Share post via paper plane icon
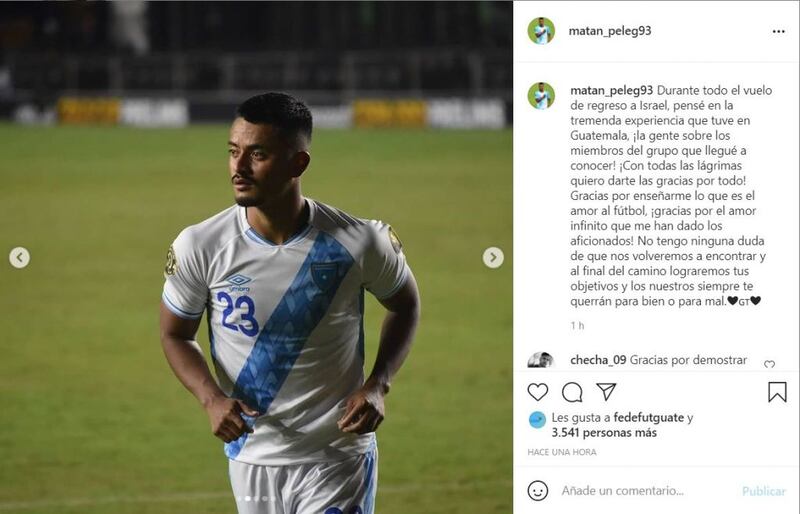Viewport: 800px width, 514px height. [x=606, y=391]
